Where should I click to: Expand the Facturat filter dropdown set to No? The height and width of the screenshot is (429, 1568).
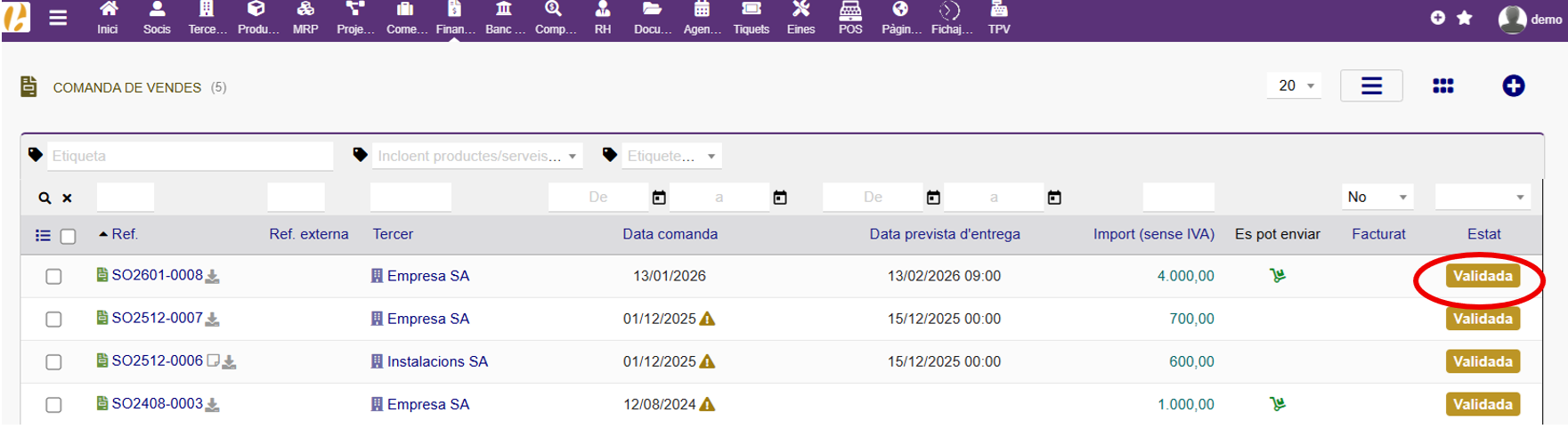1377,198
